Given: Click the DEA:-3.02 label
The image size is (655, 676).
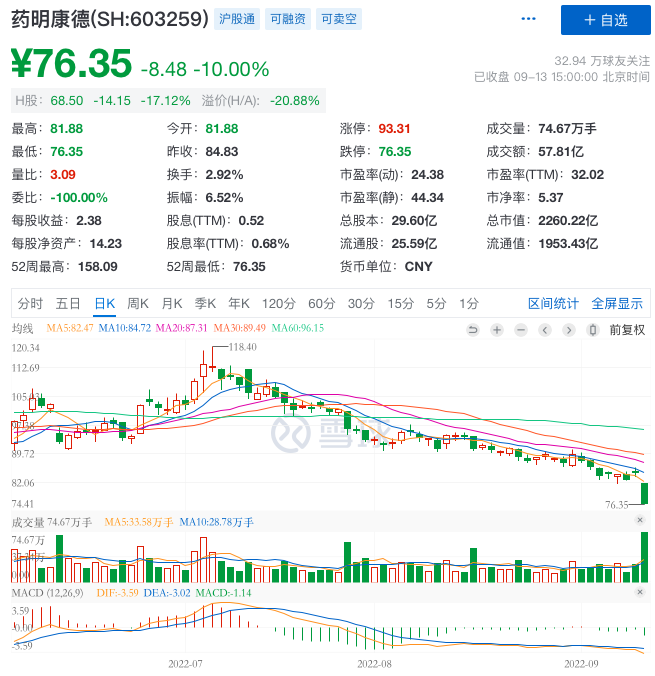Looking at the screenshot, I should coord(167,593).
